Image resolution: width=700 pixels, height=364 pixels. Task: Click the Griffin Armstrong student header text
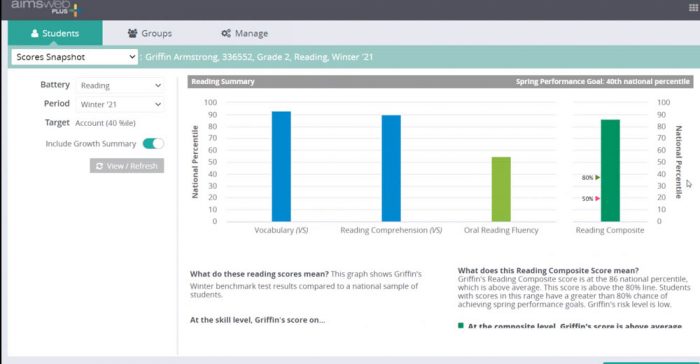tap(259, 57)
